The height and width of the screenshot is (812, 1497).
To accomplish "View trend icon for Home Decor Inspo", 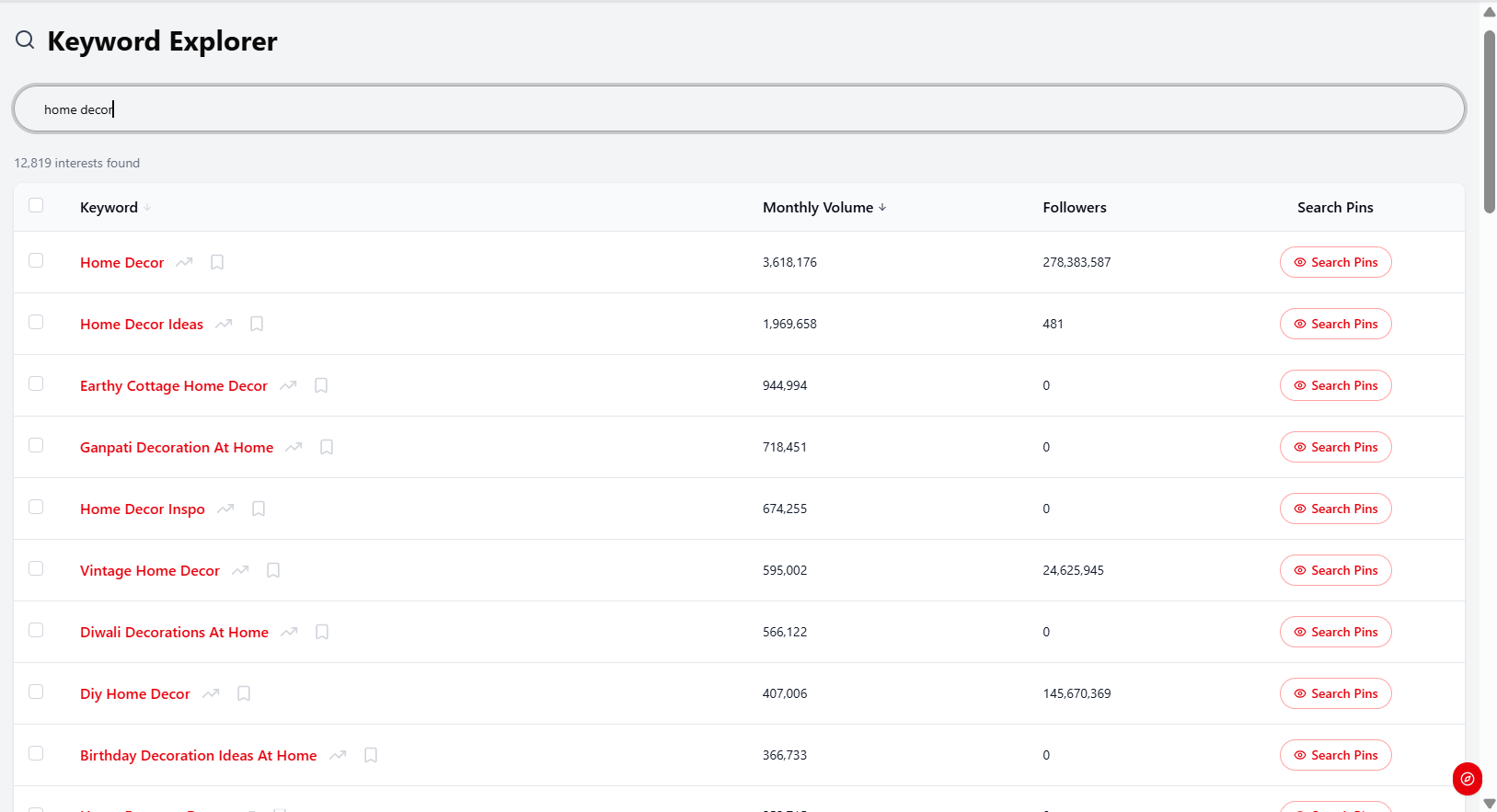I will pos(225,509).
